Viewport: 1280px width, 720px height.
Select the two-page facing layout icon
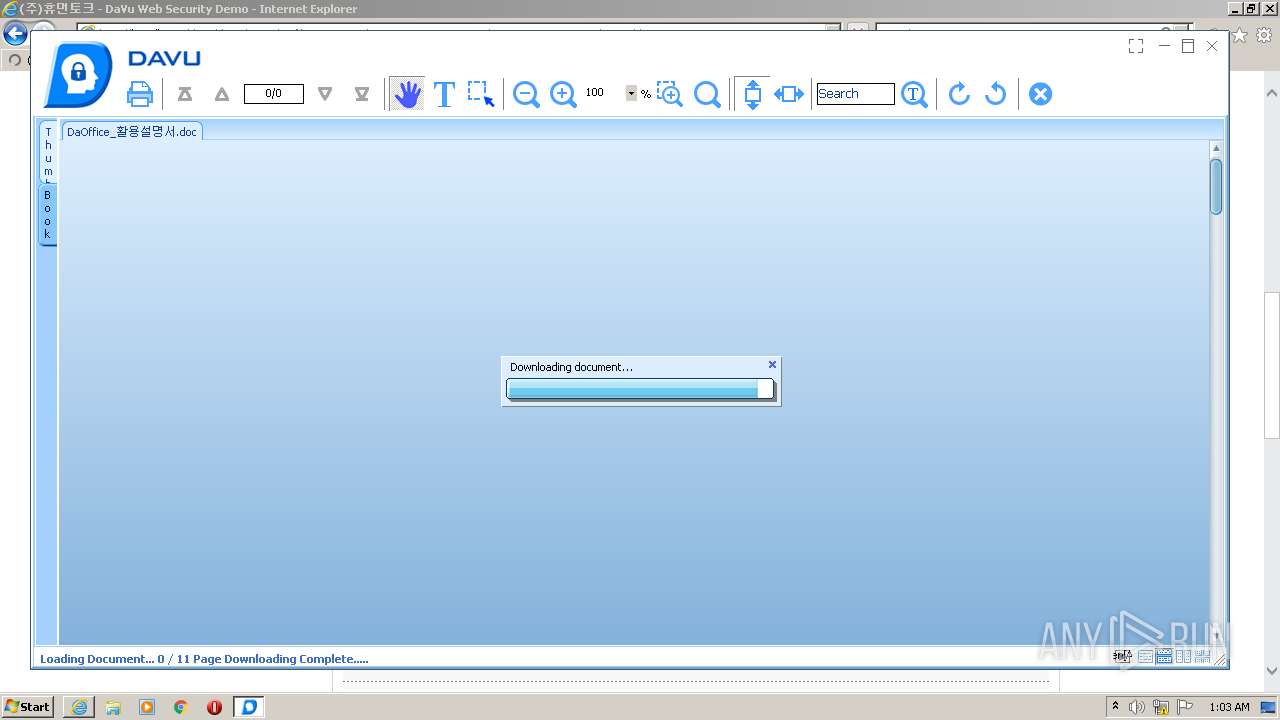pos(1184,656)
